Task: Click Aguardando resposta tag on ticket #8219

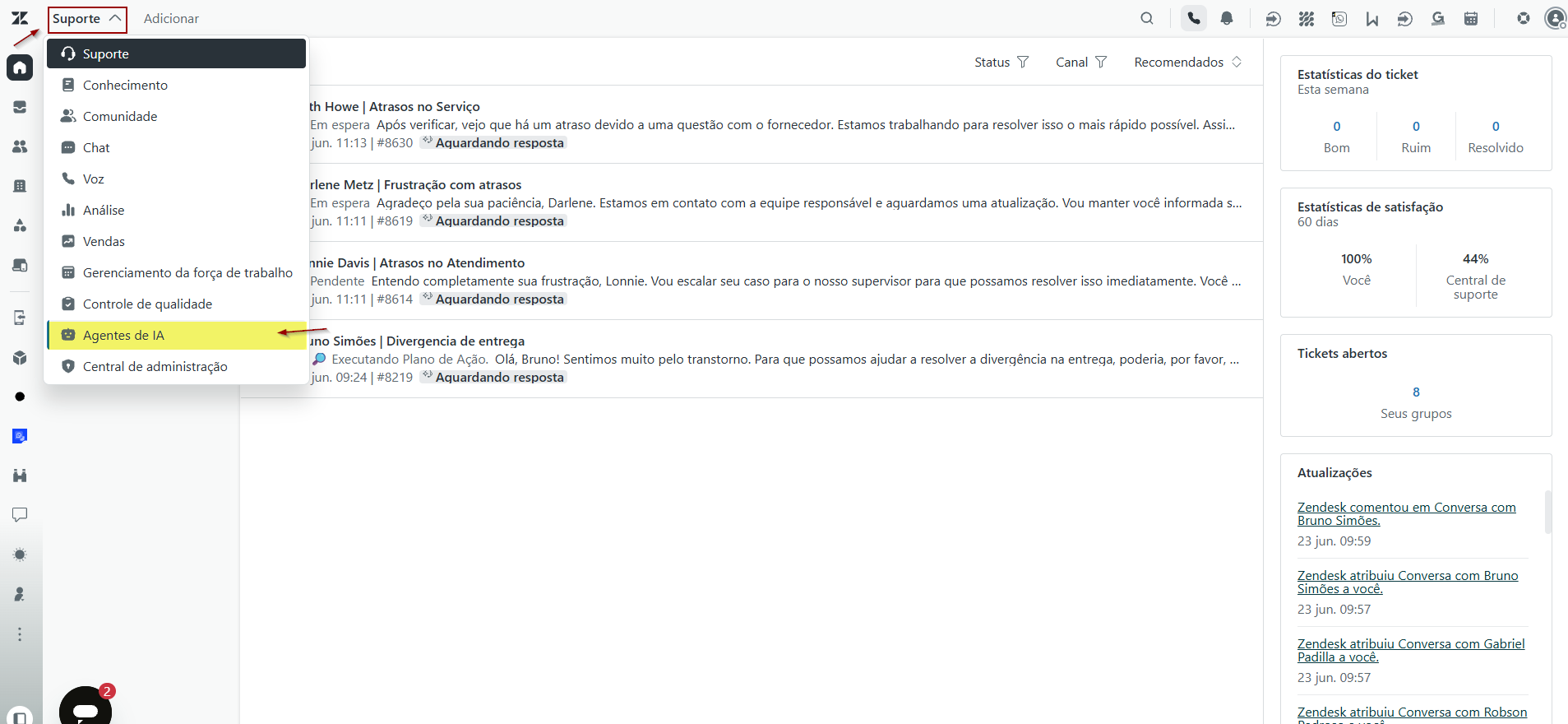Action: pyautogui.click(x=493, y=378)
